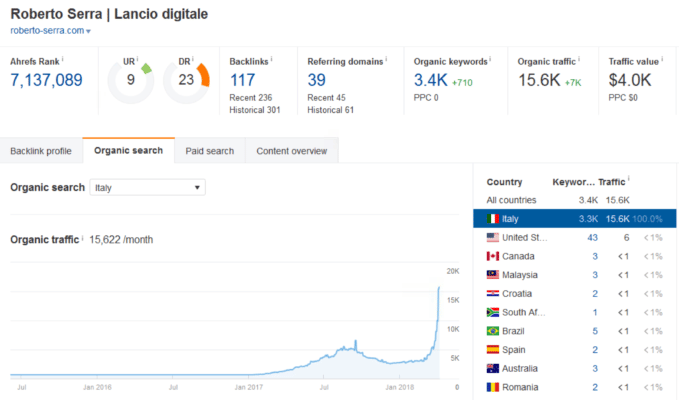The image size is (679, 400).
Task: Click the Brazil flag icon
Action: pos(493,331)
